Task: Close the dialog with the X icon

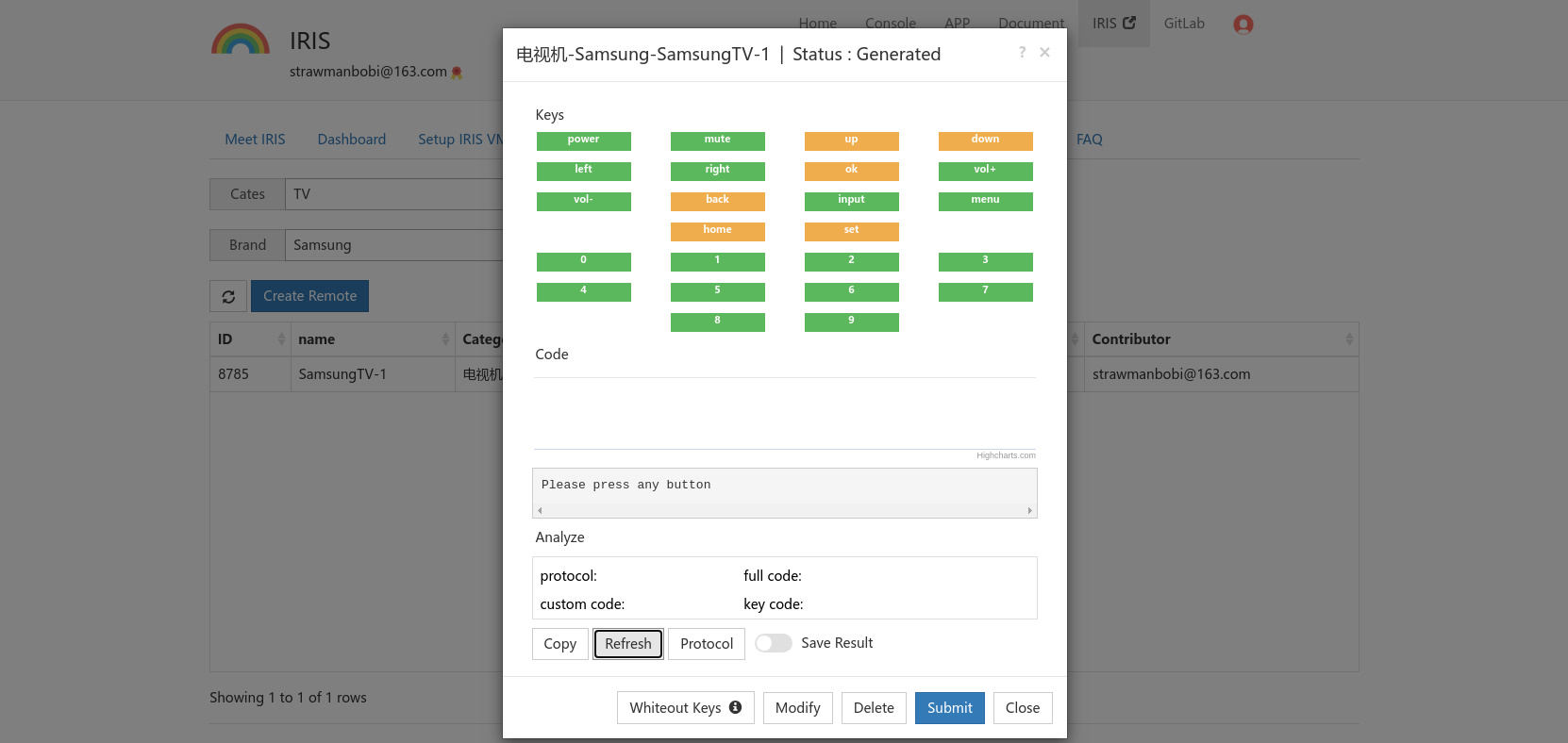Action: point(1044,53)
